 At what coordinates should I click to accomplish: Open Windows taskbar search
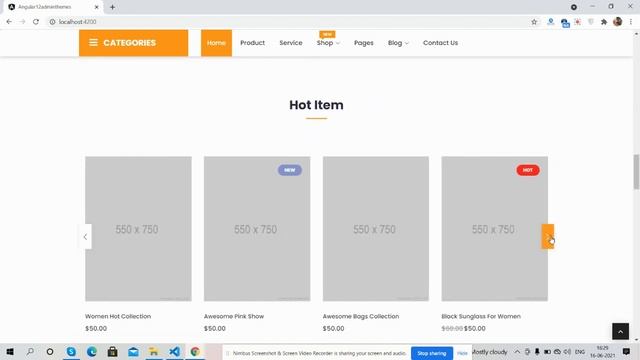click(30, 351)
